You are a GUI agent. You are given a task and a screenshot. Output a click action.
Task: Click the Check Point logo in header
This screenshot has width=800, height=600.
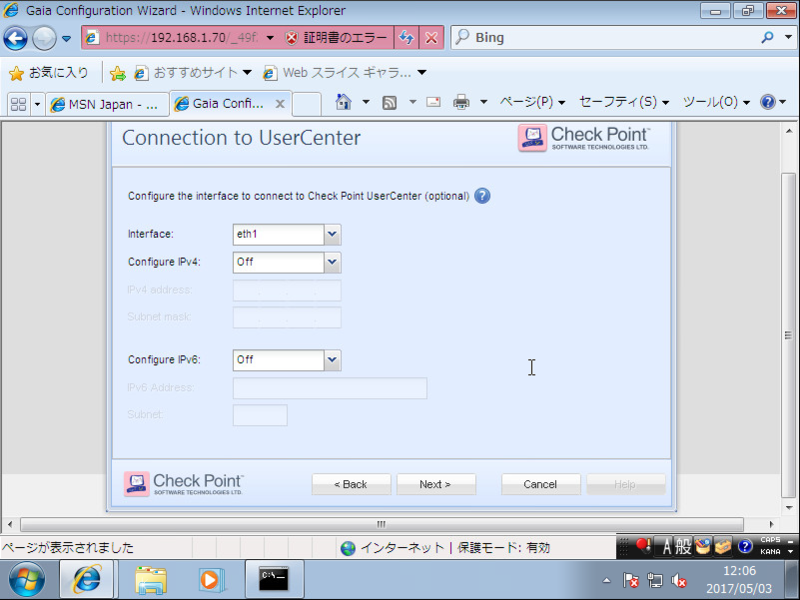coord(584,138)
